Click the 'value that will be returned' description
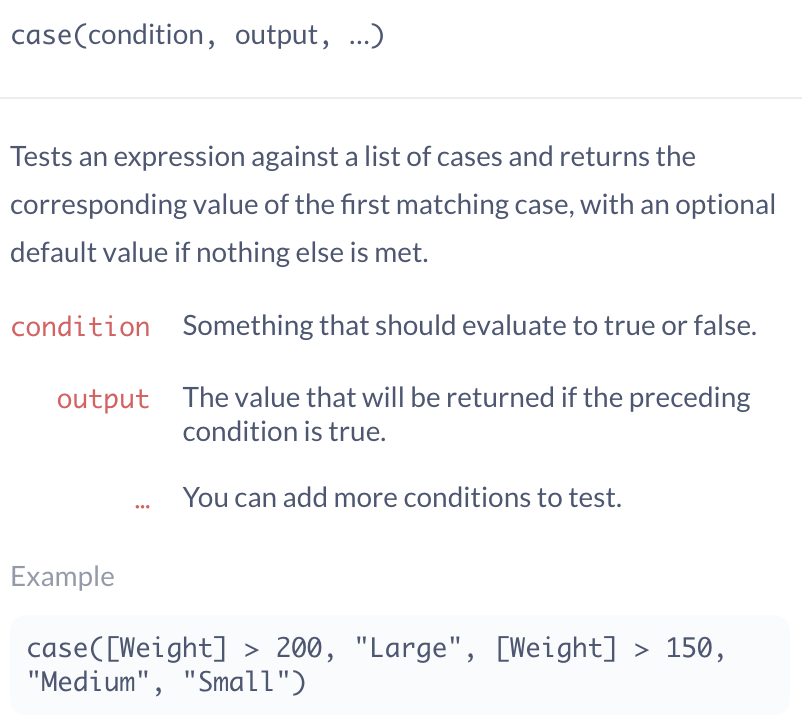Image resolution: width=802 pixels, height=716 pixels. click(x=466, y=414)
